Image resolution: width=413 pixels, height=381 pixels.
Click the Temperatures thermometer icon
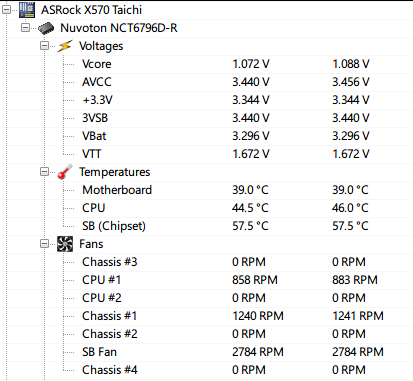(65, 172)
